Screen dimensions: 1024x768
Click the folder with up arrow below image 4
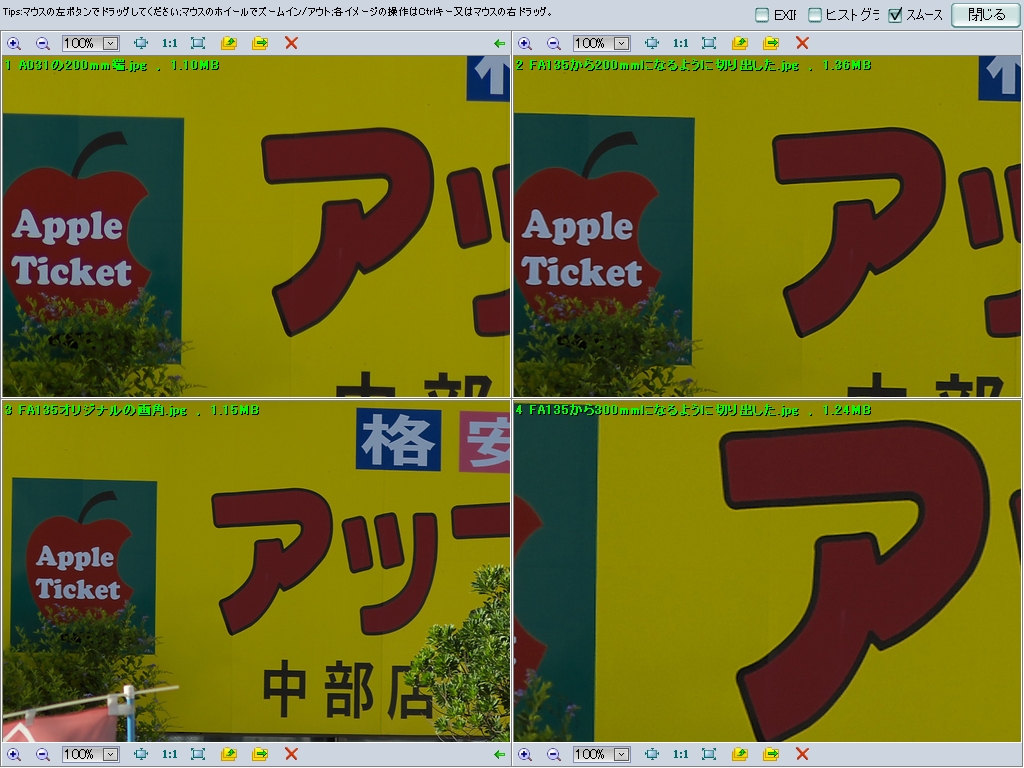click(x=739, y=754)
